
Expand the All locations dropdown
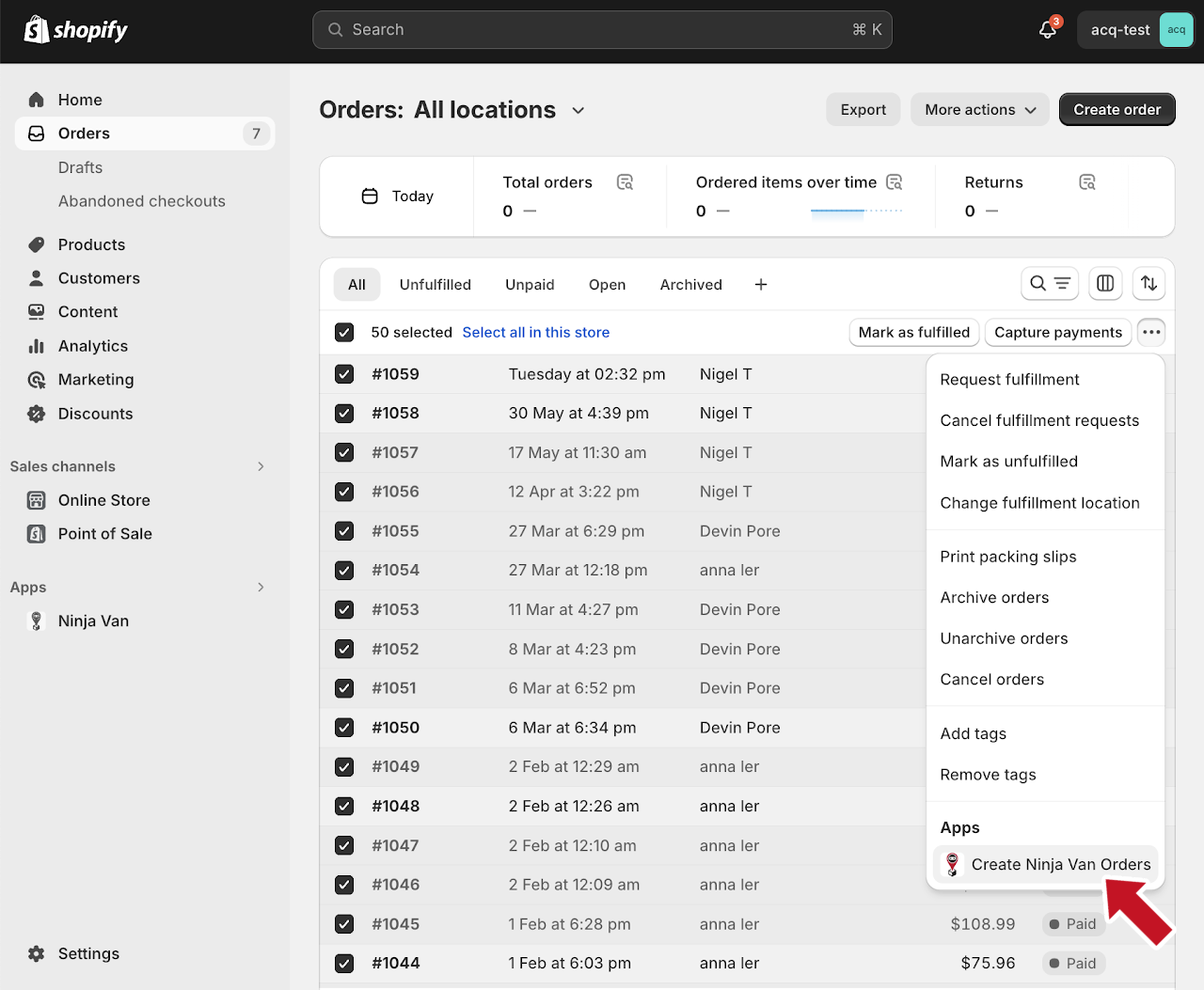[578, 111]
